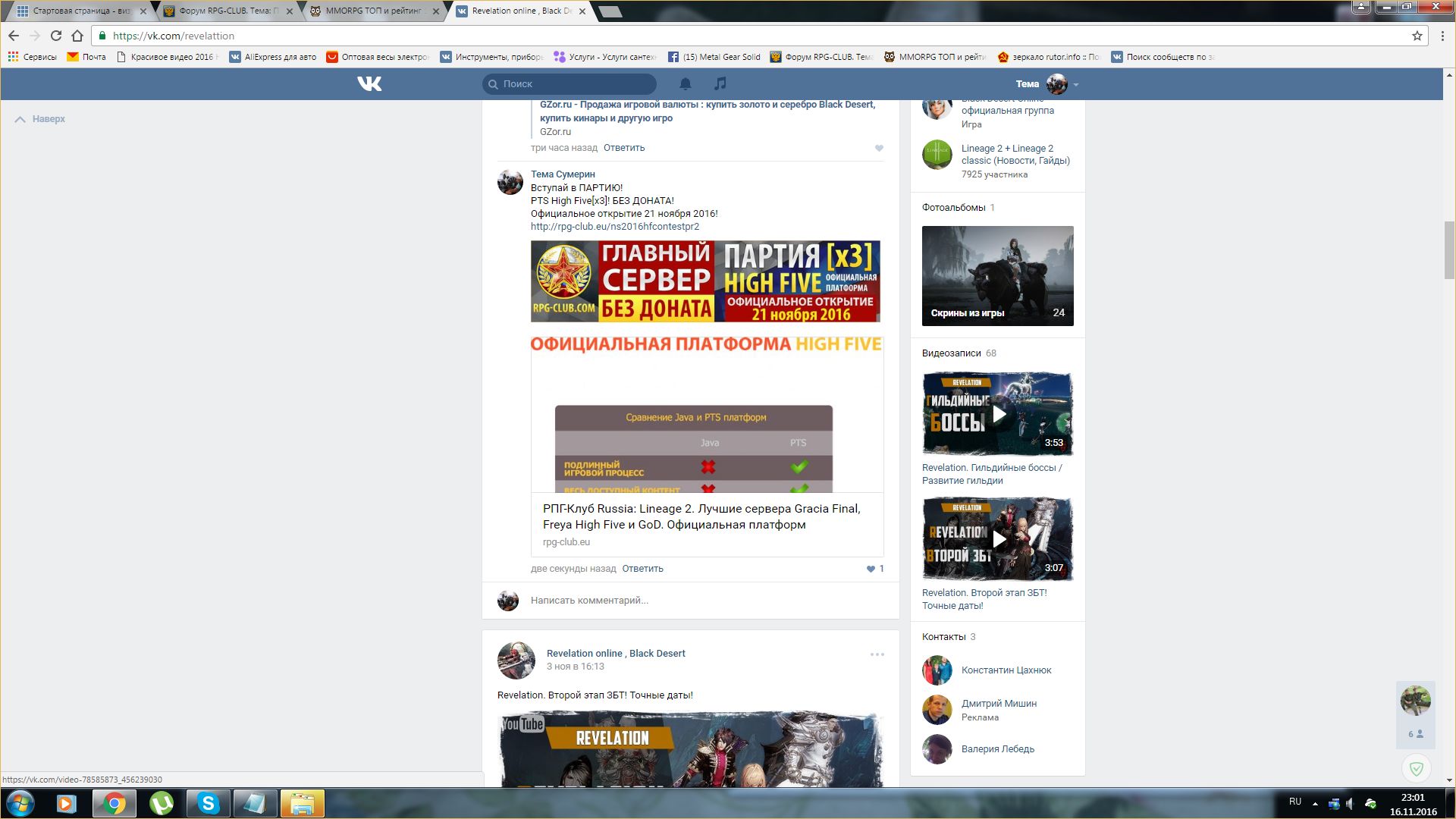The image size is (1456, 819).
Task: Switch to the Форум RPG-CLUB tab
Action: pyautogui.click(x=226, y=11)
